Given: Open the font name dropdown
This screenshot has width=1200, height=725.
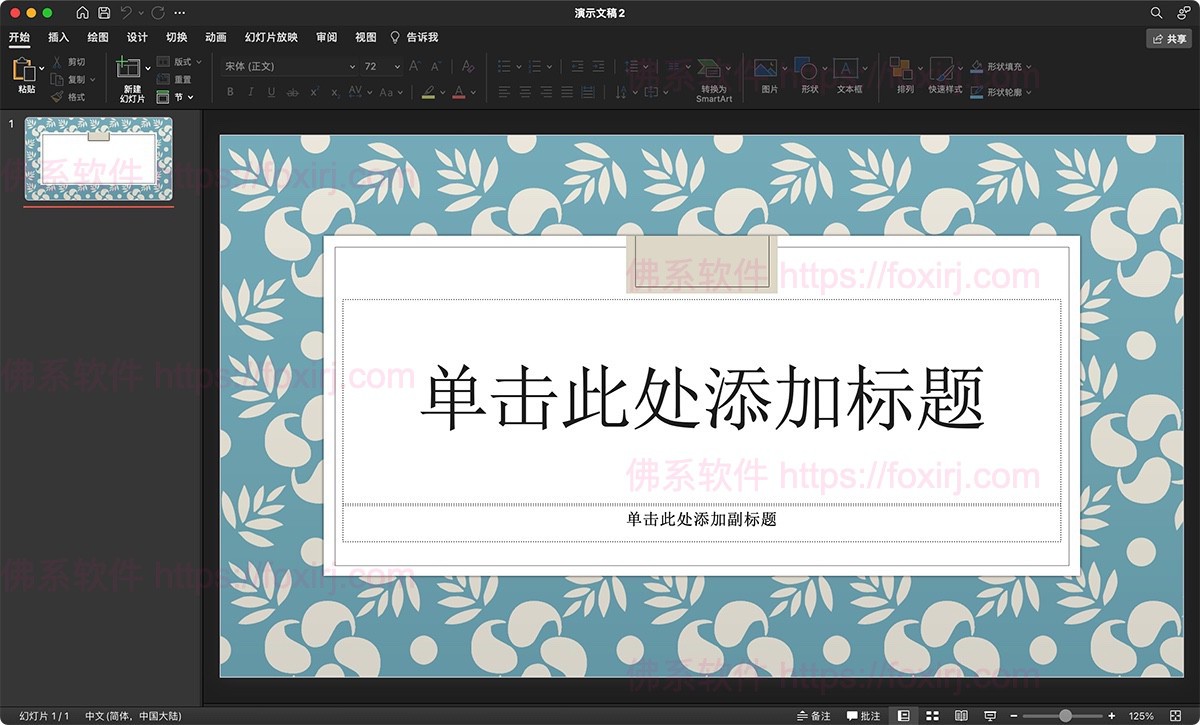Looking at the screenshot, I should click(x=352, y=65).
